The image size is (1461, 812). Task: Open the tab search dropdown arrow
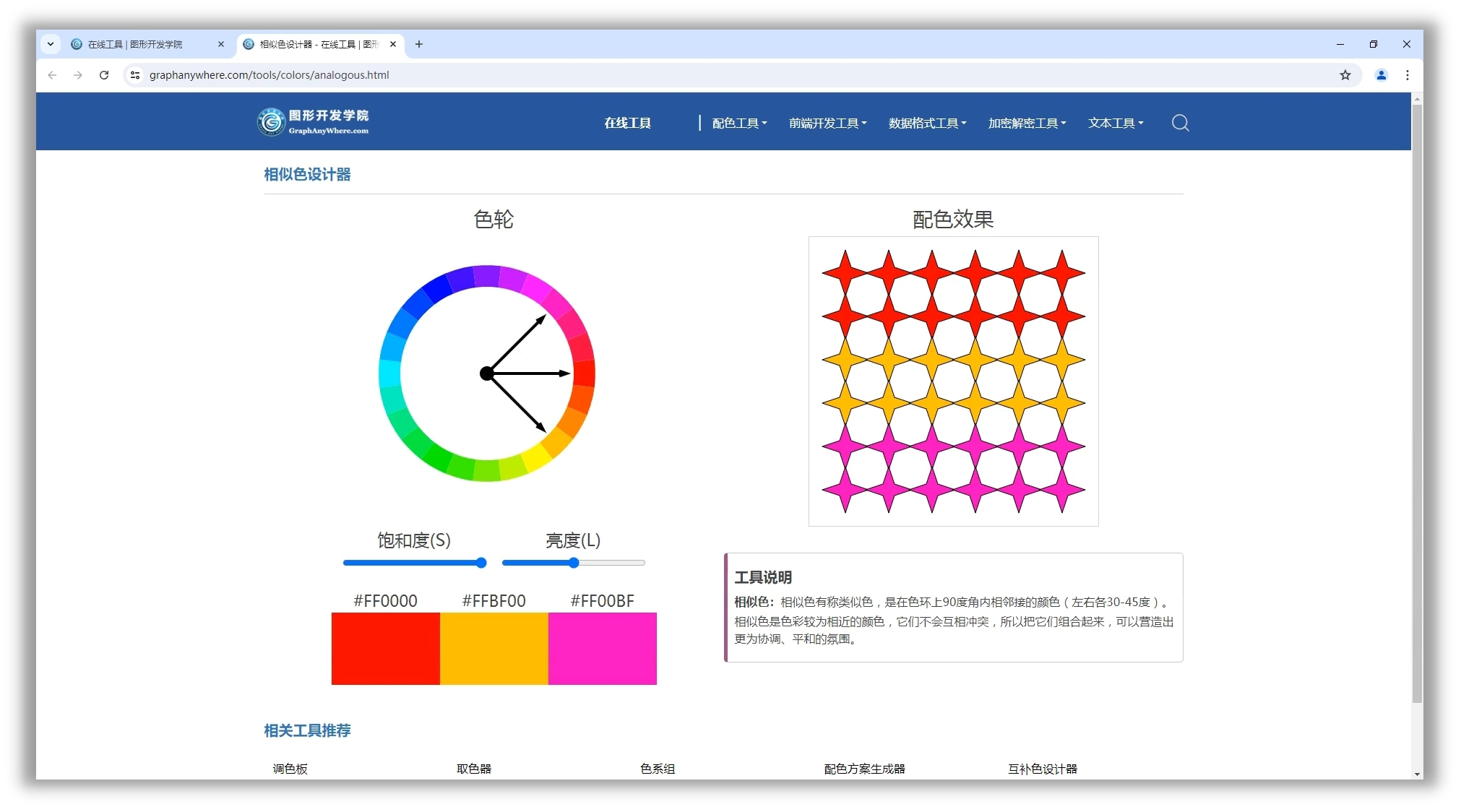coord(51,44)
